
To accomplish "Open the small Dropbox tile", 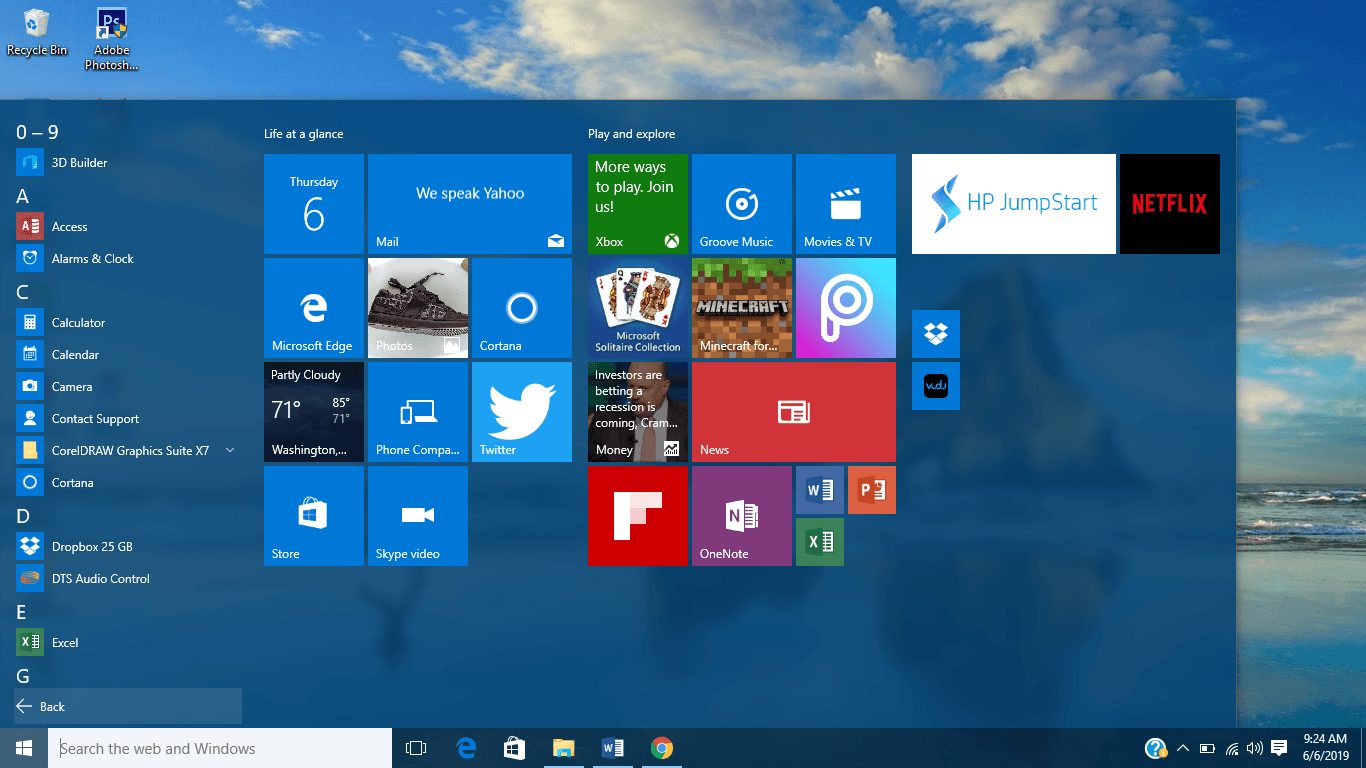I will (936, 334).
